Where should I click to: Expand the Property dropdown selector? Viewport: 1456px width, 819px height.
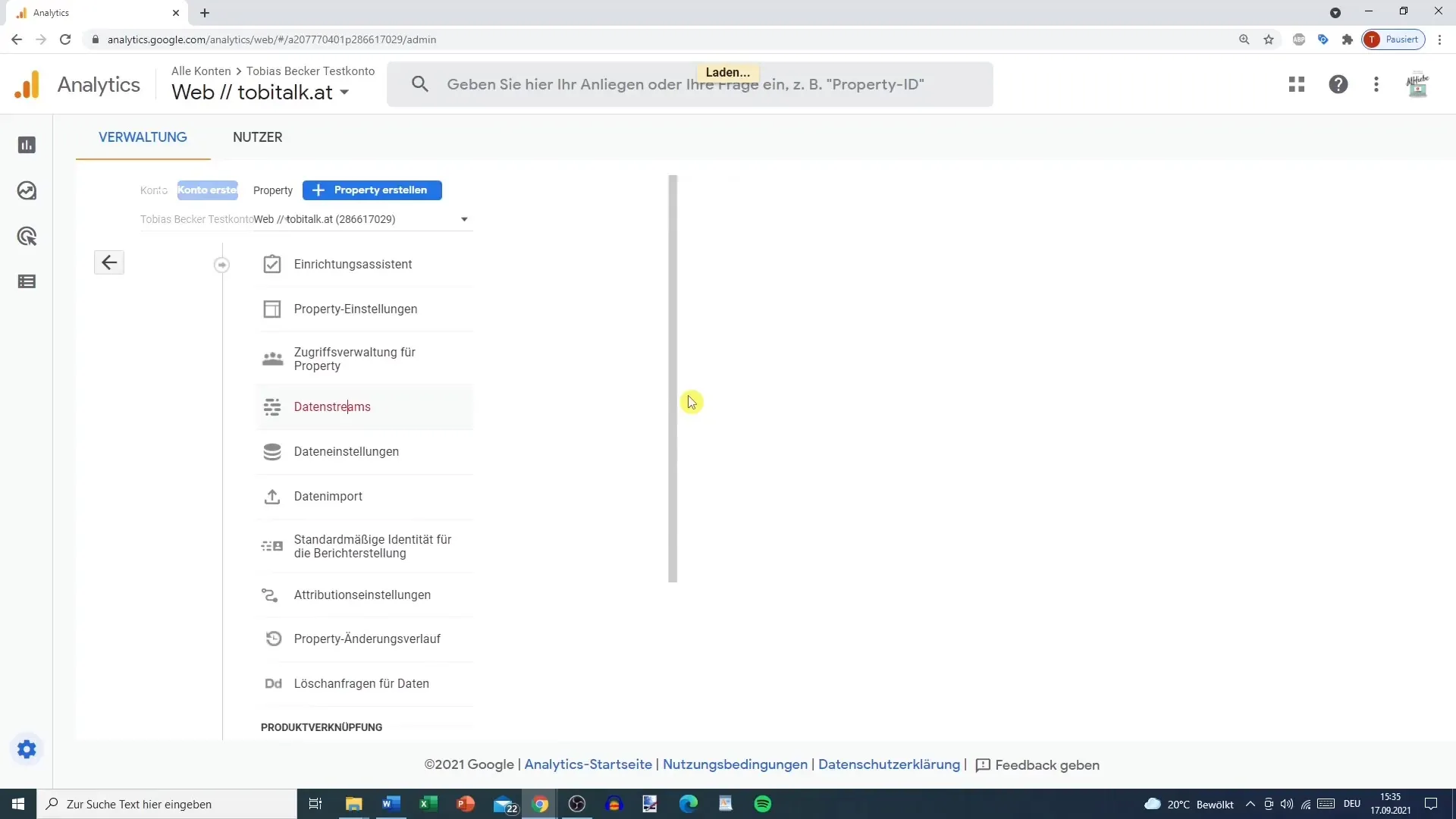tap(463, 218)
